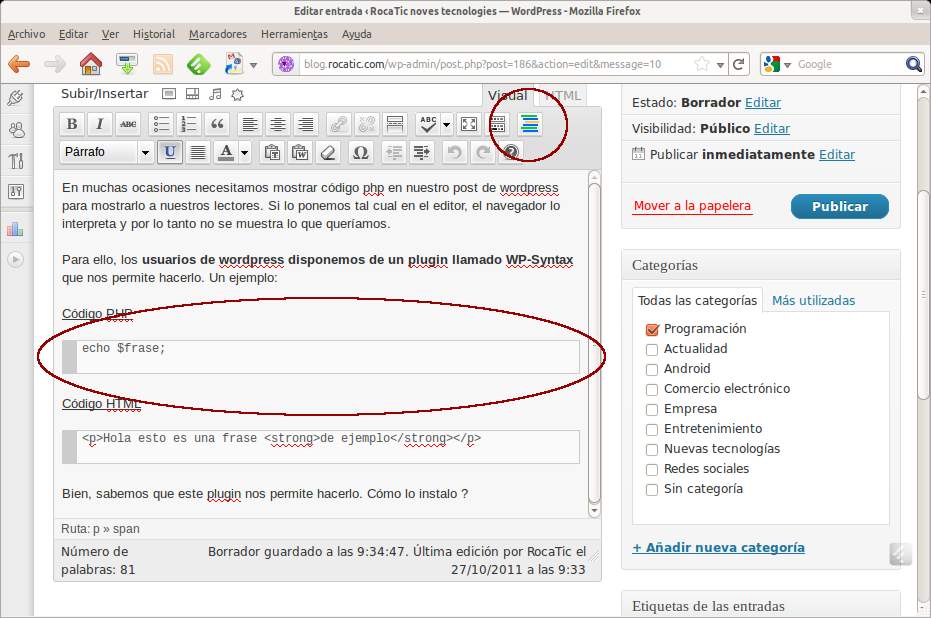Image resolution: width=931 pixels, height=618 pixels.
Task: Toggle the kitchen sink toolbar row
Action: (x=498, y=124)
